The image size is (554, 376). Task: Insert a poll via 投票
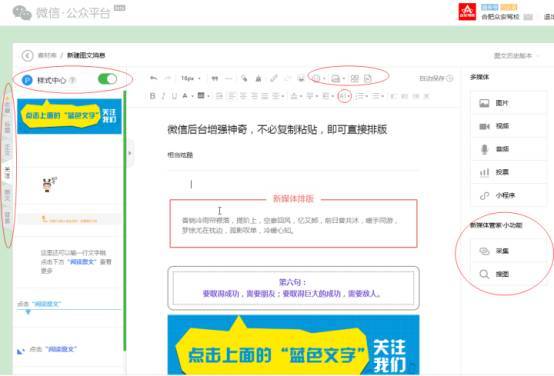[x=509, y=172]
